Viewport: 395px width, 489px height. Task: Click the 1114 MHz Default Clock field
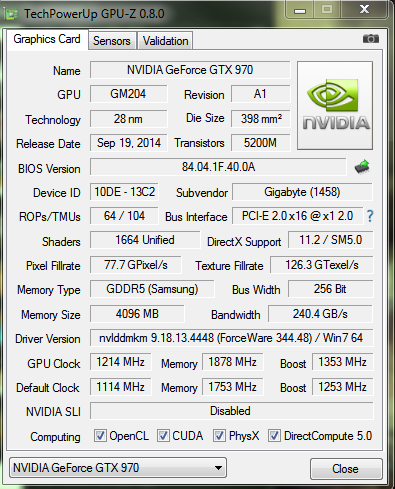click(120, 387)
